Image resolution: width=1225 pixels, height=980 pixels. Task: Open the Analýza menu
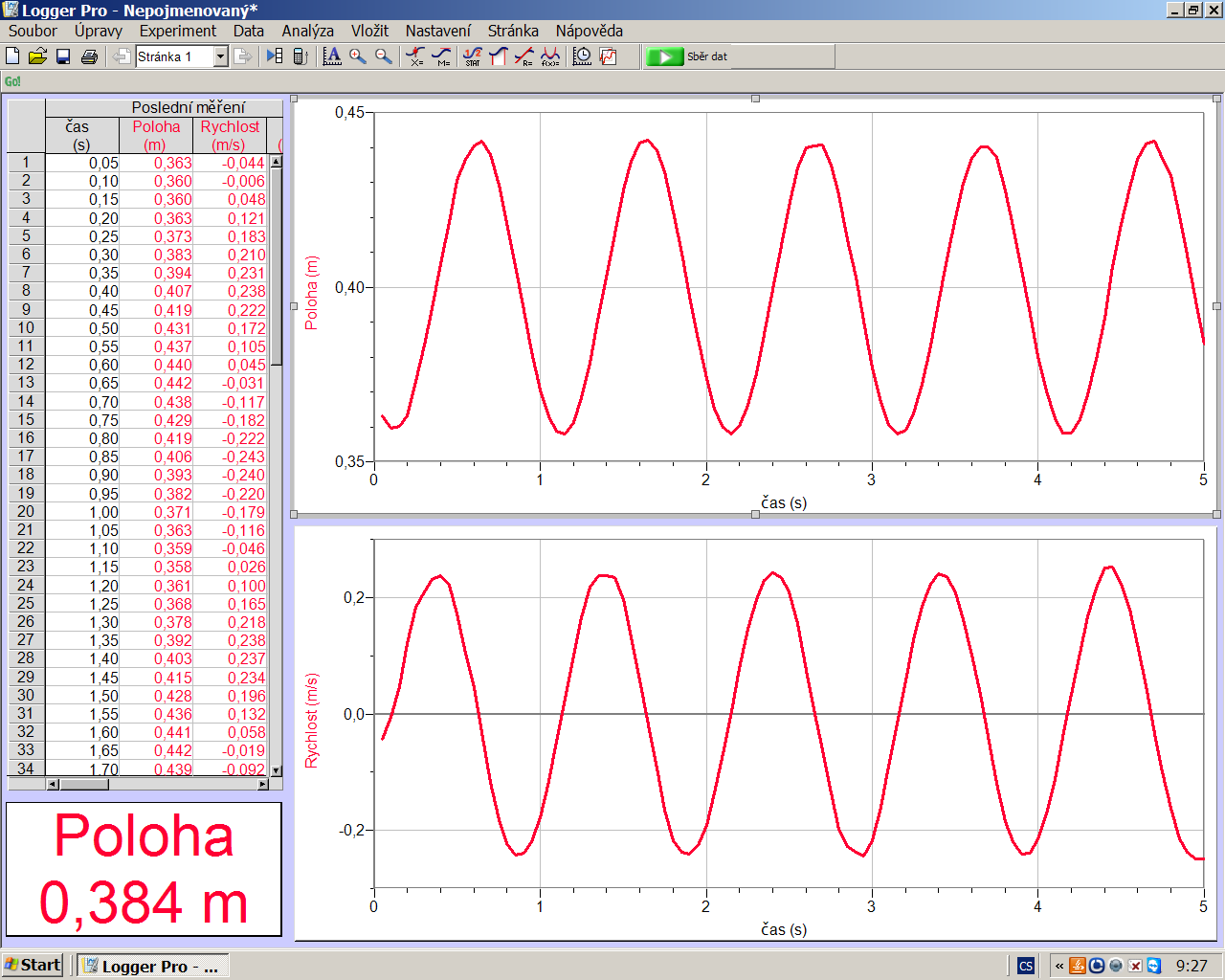(308, 31)
